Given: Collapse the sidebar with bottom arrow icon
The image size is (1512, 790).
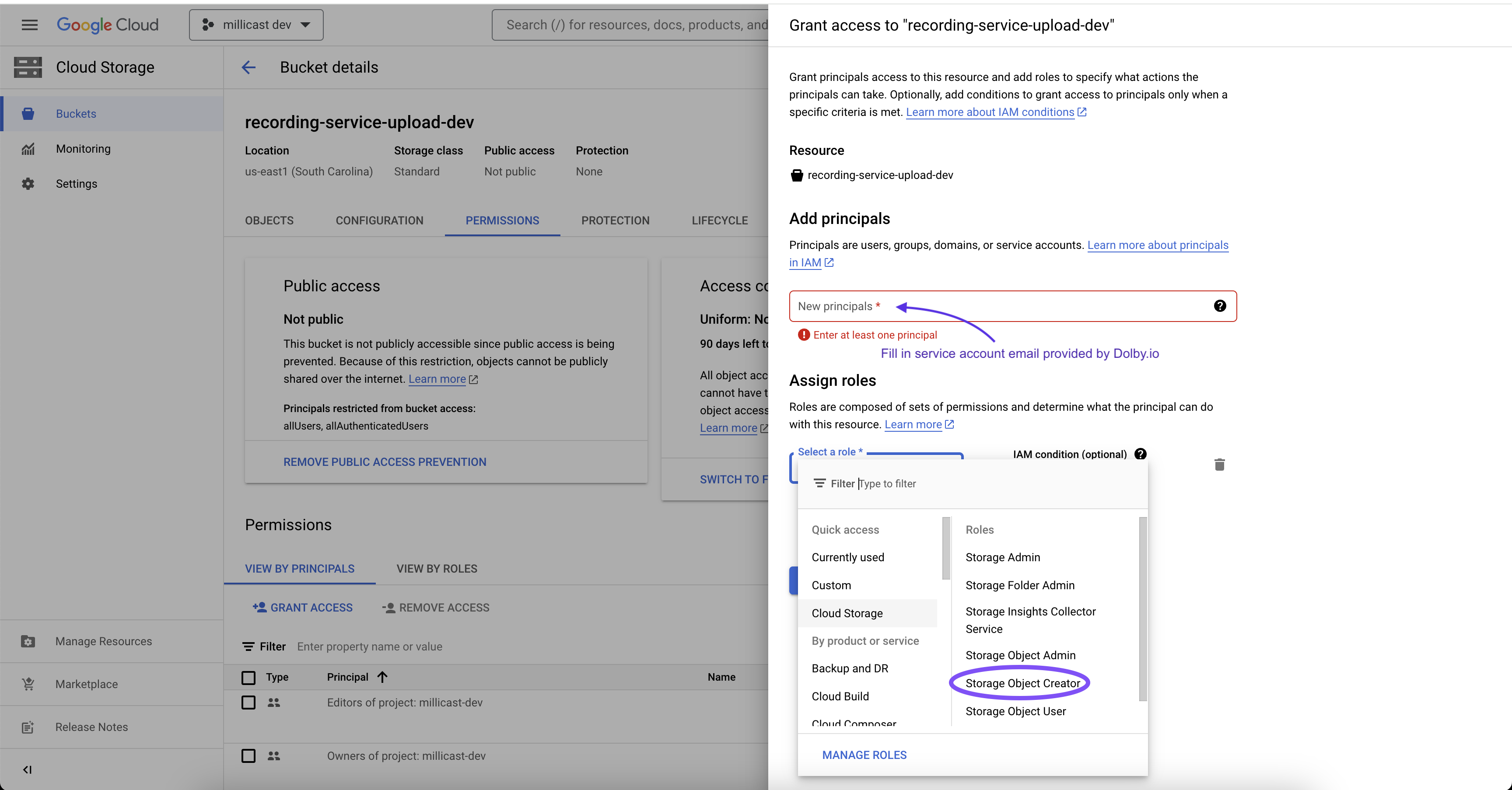Looking at the screenshot, I should pyautogui.click(x=27, y=769).
